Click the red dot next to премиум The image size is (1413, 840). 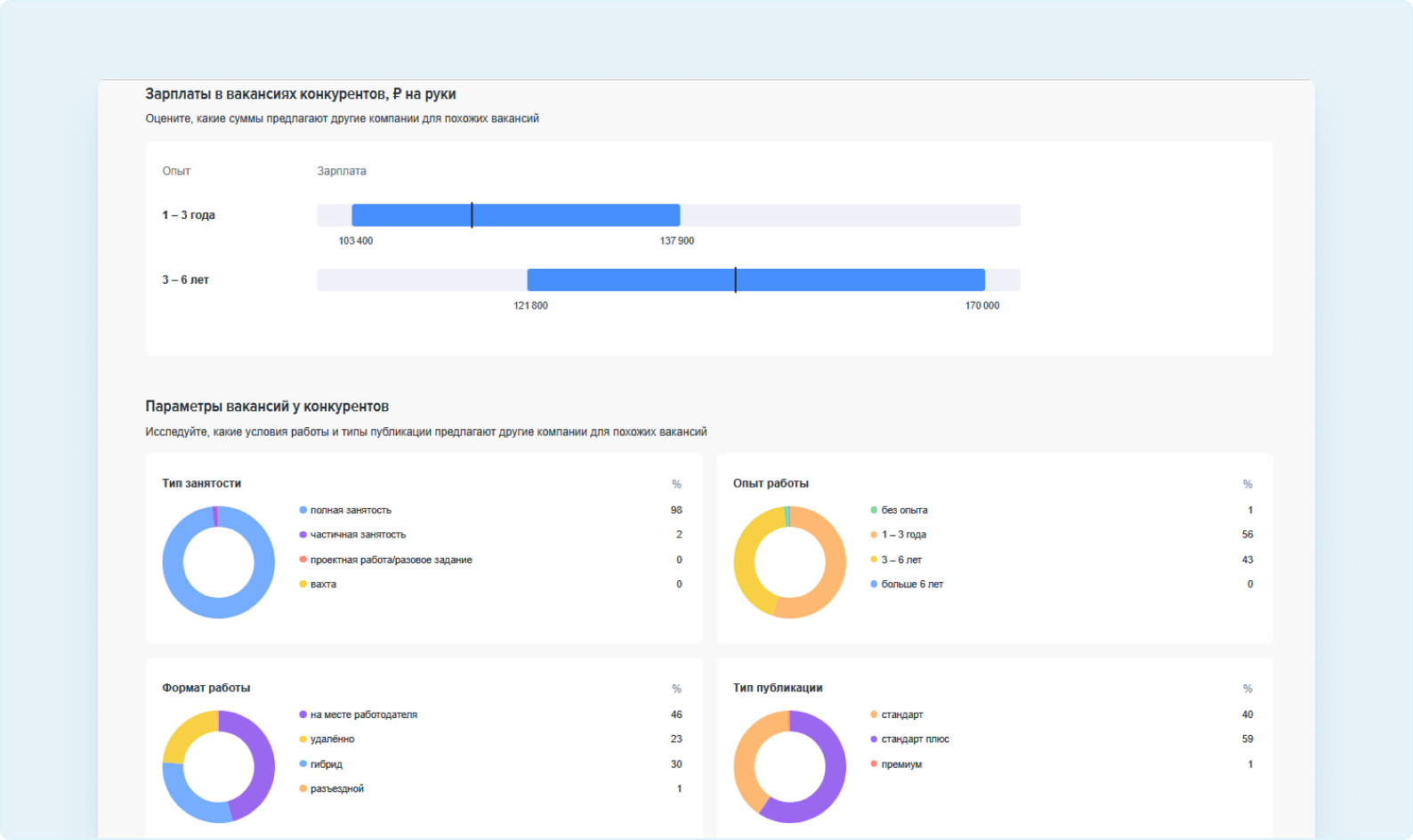pyautogui.click(x=874, y=764)
